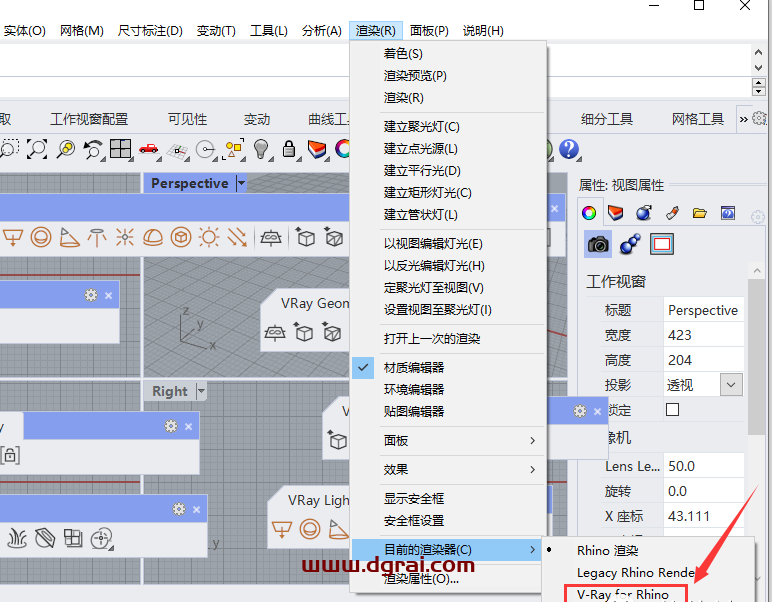The image size is (772, 602).
Task: Click the V-Ray directional light arrows icon
Action: pyautogui.click(x=237, y=238)
